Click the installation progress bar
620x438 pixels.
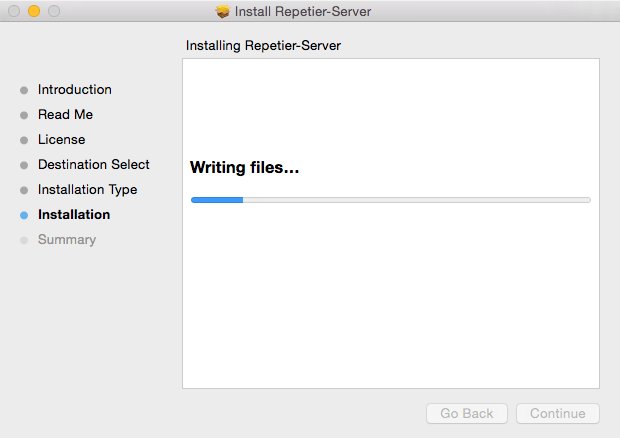pyautogui.click(x=390, y=200)
